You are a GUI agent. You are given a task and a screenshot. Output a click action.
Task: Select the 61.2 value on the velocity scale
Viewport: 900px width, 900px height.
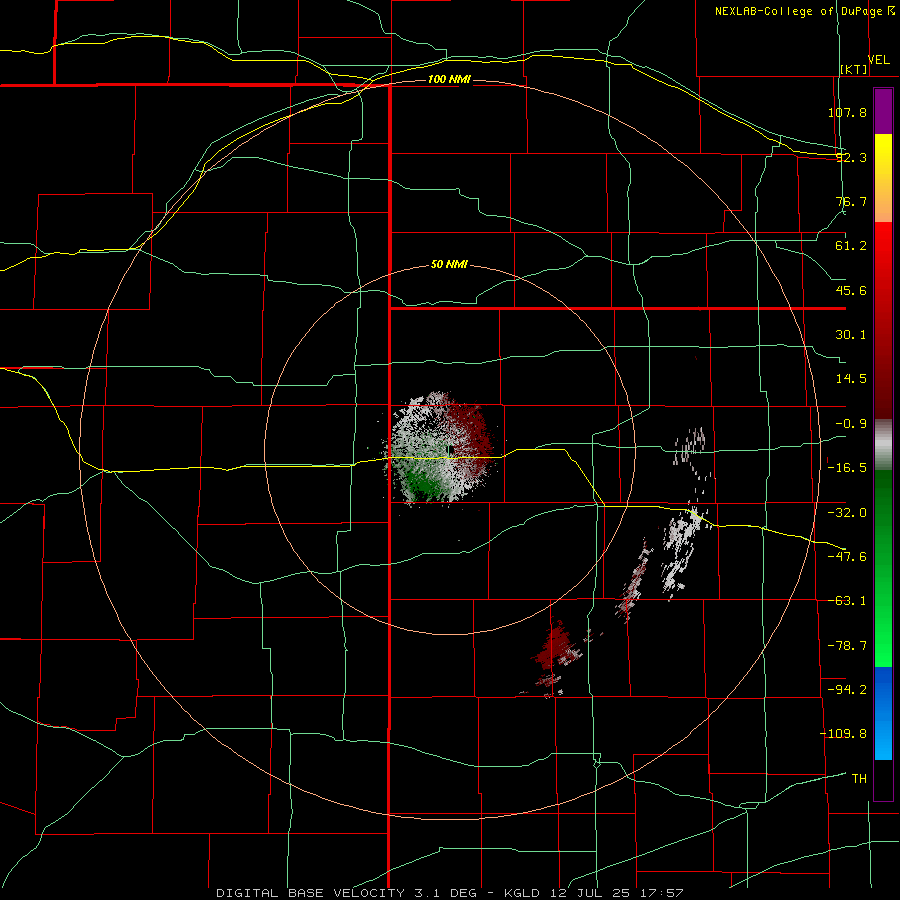point(851,246)
